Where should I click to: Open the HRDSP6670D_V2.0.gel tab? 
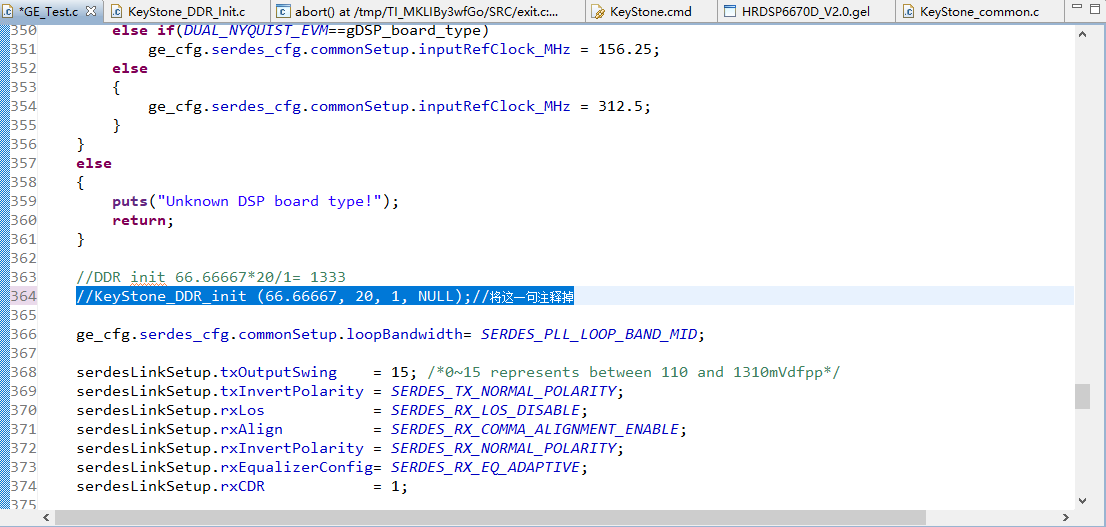click(808, 11)
